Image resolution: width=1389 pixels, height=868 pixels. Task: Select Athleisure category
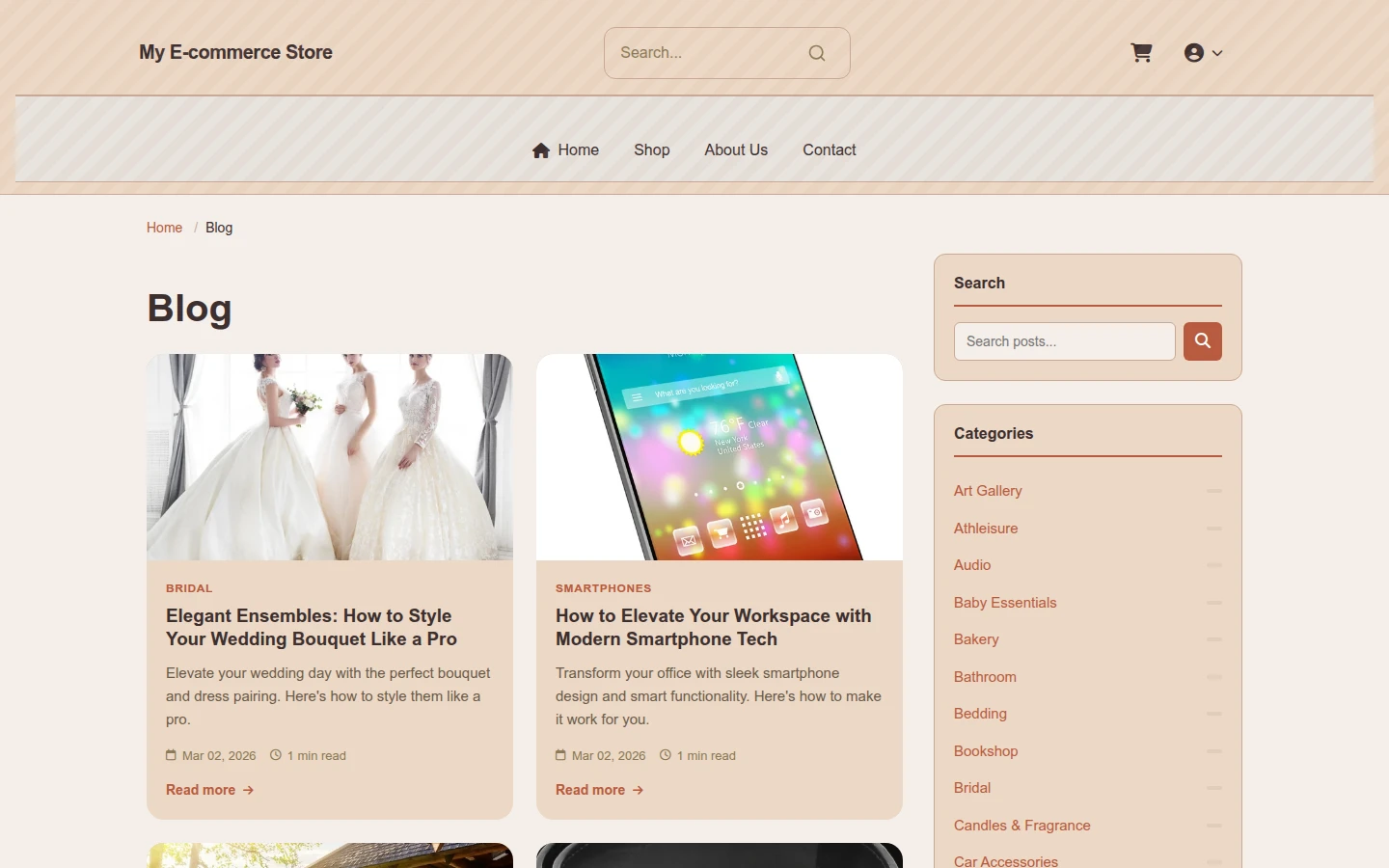click(x=986, y=529)
